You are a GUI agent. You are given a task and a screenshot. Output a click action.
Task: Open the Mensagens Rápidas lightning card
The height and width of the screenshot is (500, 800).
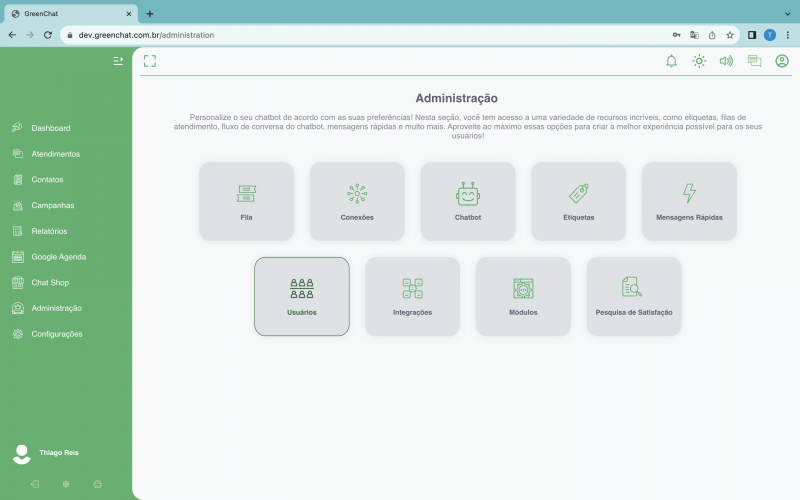click(689, 201)
